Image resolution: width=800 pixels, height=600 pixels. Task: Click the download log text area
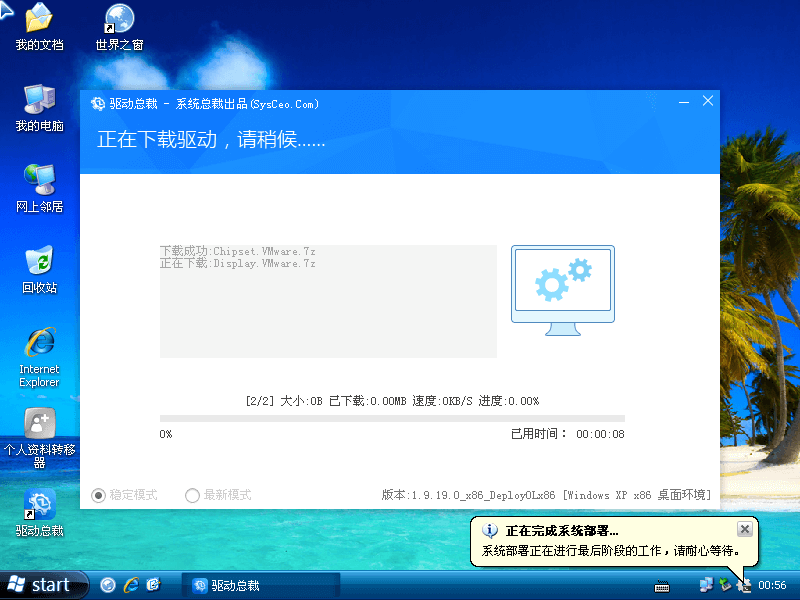click(x=328, y=301)
